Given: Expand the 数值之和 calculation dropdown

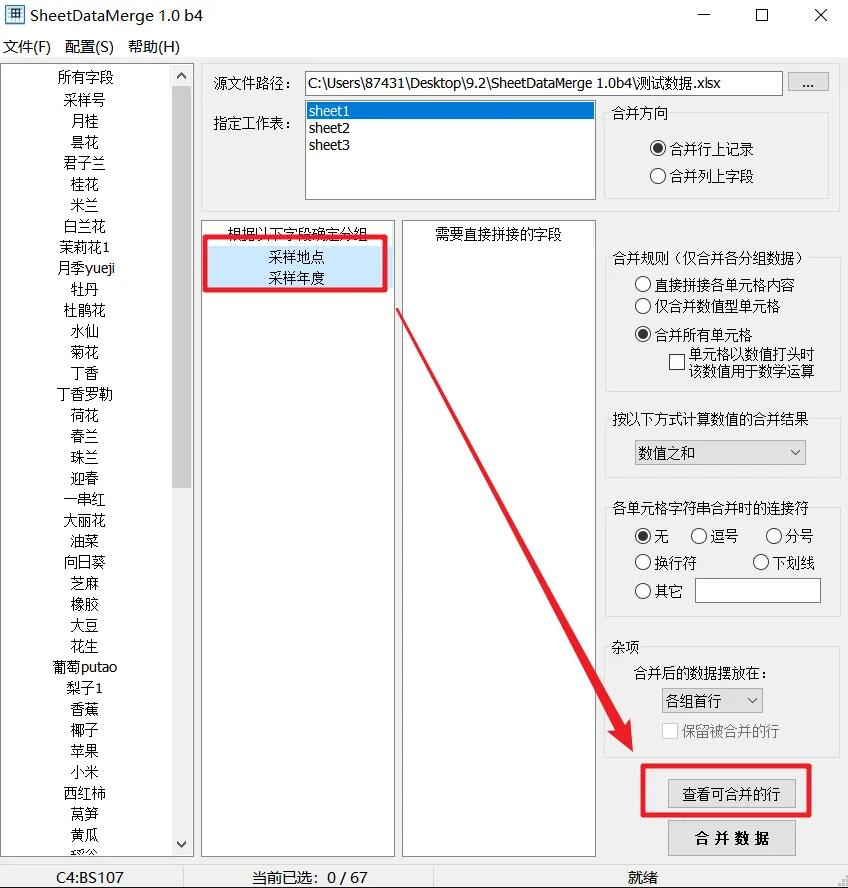Looking at the screenshot, I should (x=720, y=453).
